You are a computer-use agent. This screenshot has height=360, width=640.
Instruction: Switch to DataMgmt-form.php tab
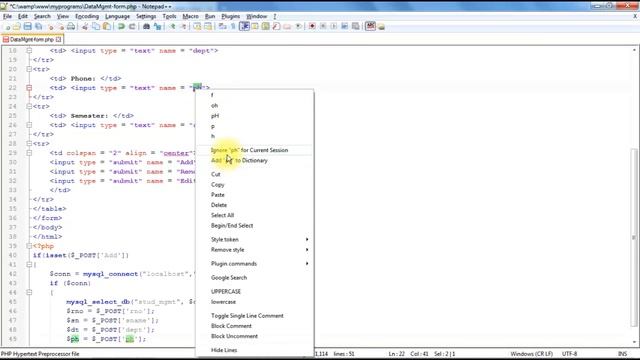click(31, 40)
